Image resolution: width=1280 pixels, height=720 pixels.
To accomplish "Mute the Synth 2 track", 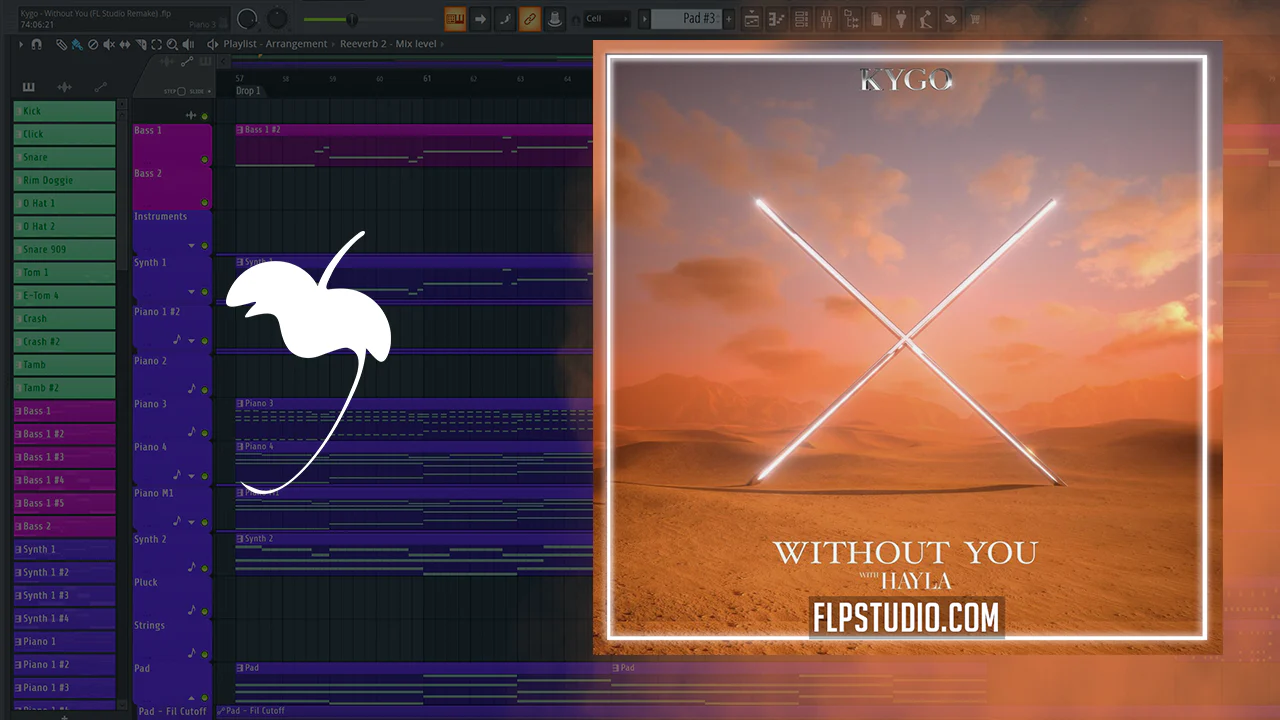I will [x=205, y=568].
